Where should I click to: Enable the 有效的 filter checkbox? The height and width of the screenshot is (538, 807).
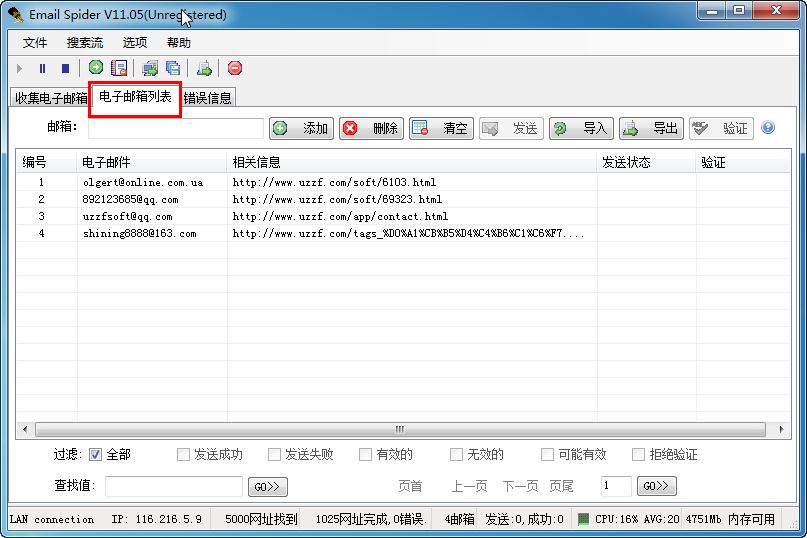point(365,455)
